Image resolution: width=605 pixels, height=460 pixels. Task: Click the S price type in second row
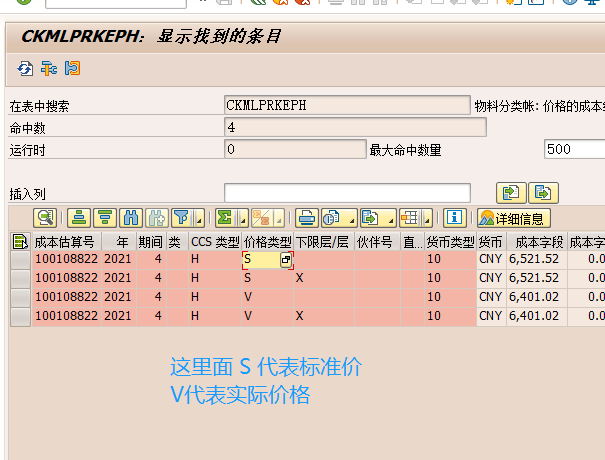[247, 278]
